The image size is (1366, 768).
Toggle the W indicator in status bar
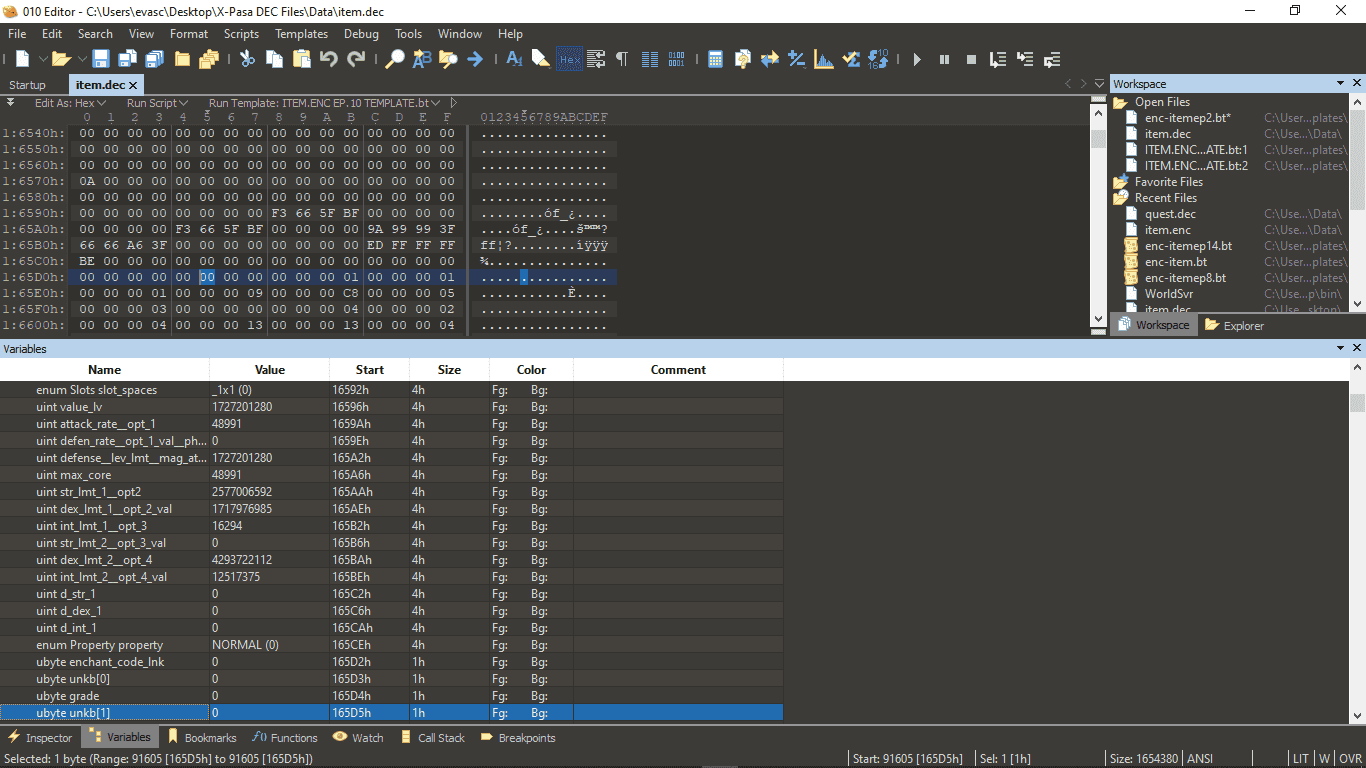click(1323, 759)
